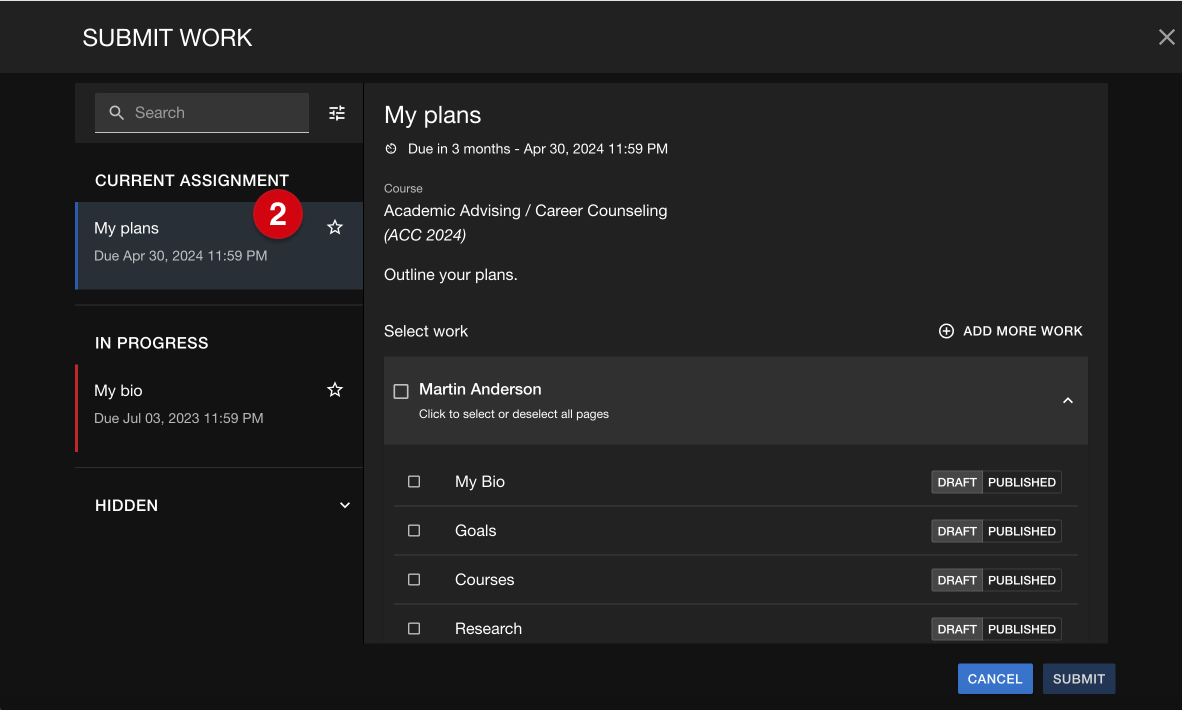The image size is (1182, 710).
Task: Star the My plans assignment
Action: click(x=334, y=227)
